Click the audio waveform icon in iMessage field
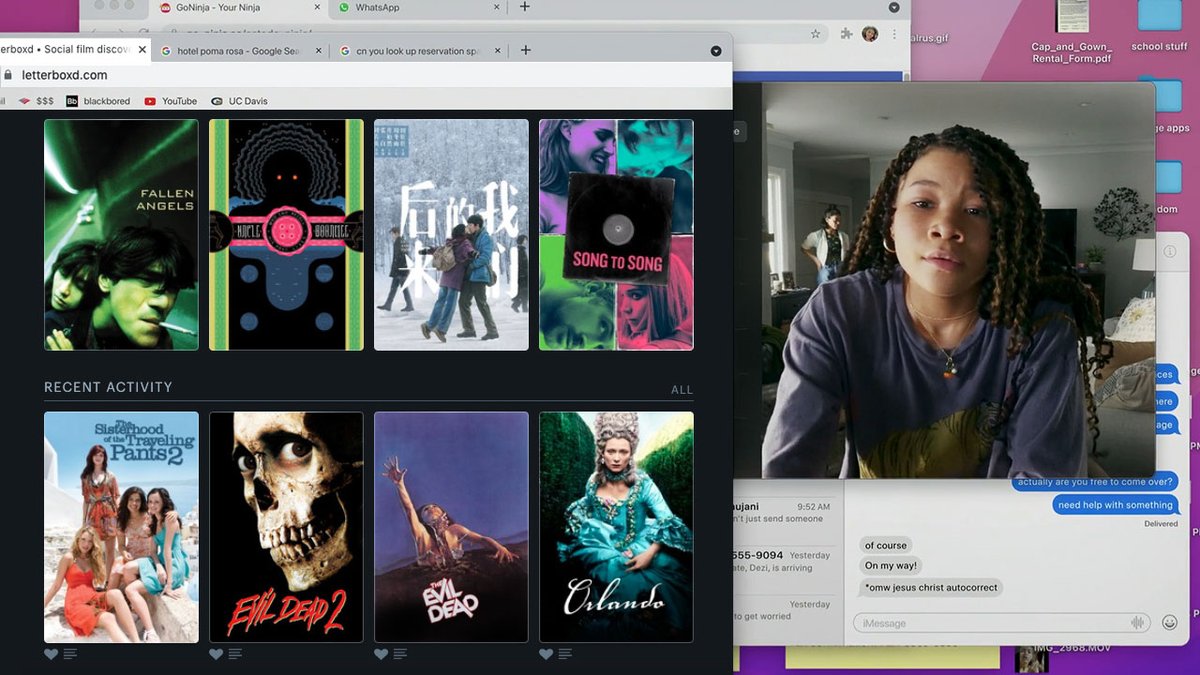The width and height of the screenshot is (1200, 675). pyautogui.click(x=1137, y=623)
